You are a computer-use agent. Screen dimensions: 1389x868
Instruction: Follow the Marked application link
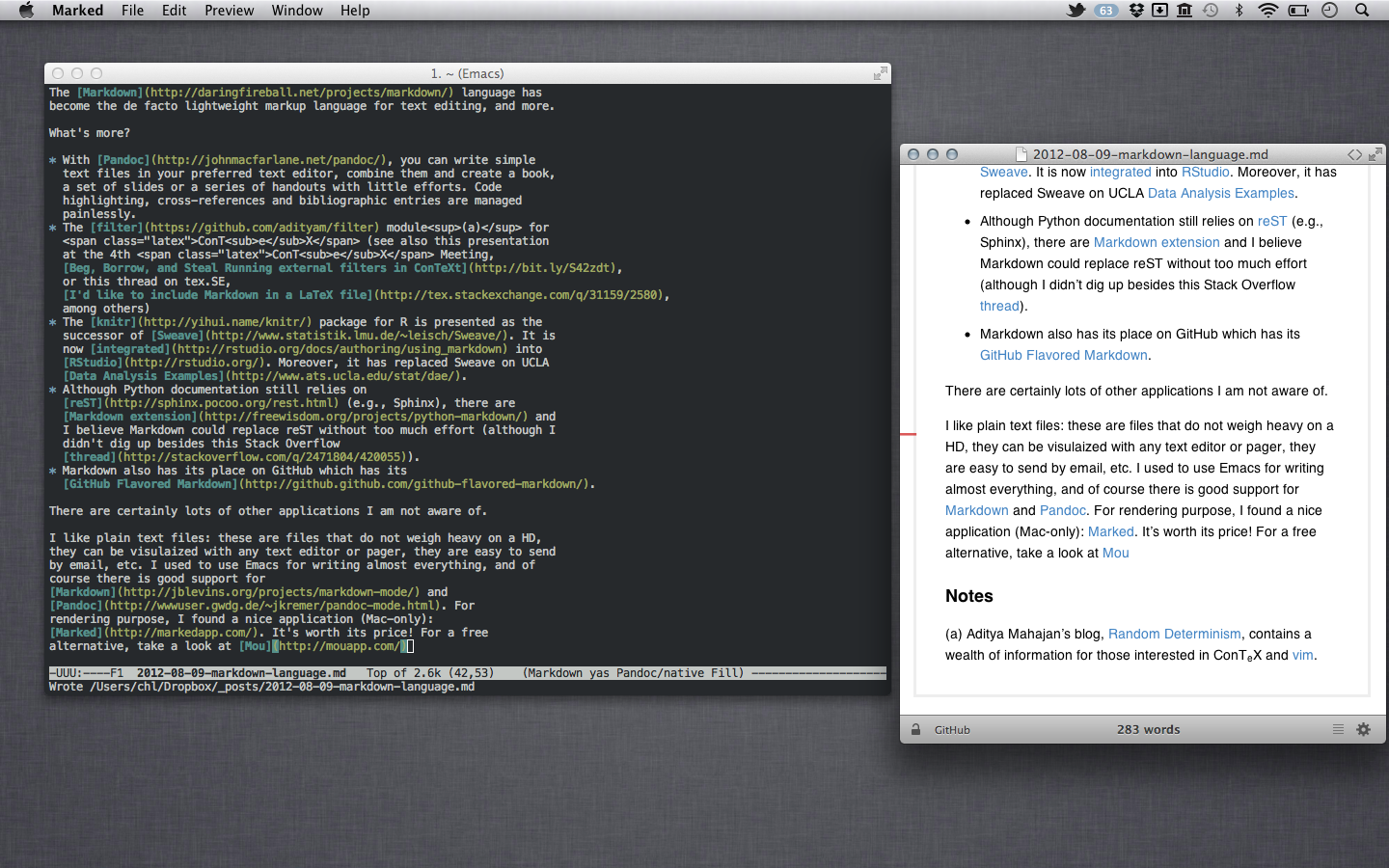(x=1111, y=531)
